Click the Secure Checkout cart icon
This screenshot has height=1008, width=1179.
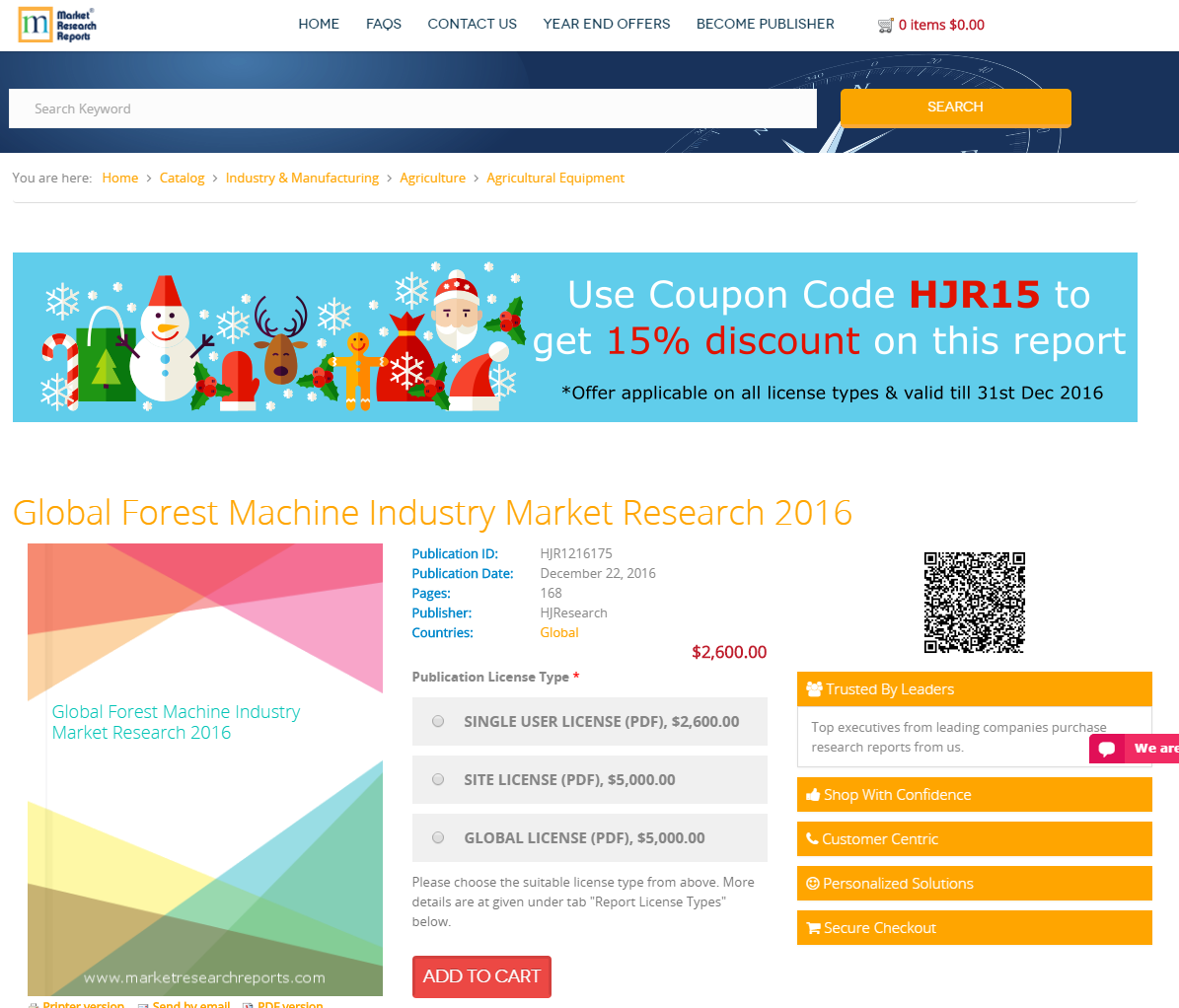click(814, 927)
